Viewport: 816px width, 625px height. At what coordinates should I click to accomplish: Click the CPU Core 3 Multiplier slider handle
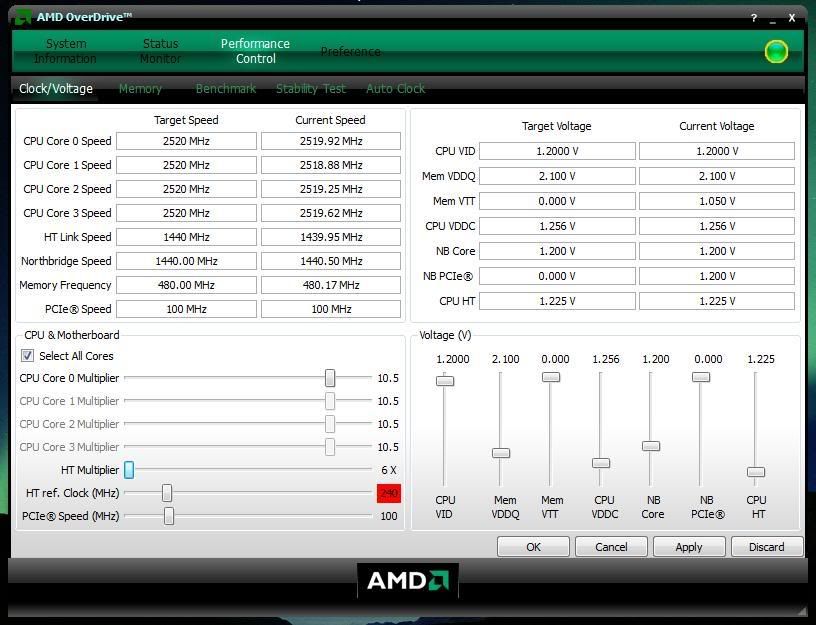(330, 447)
